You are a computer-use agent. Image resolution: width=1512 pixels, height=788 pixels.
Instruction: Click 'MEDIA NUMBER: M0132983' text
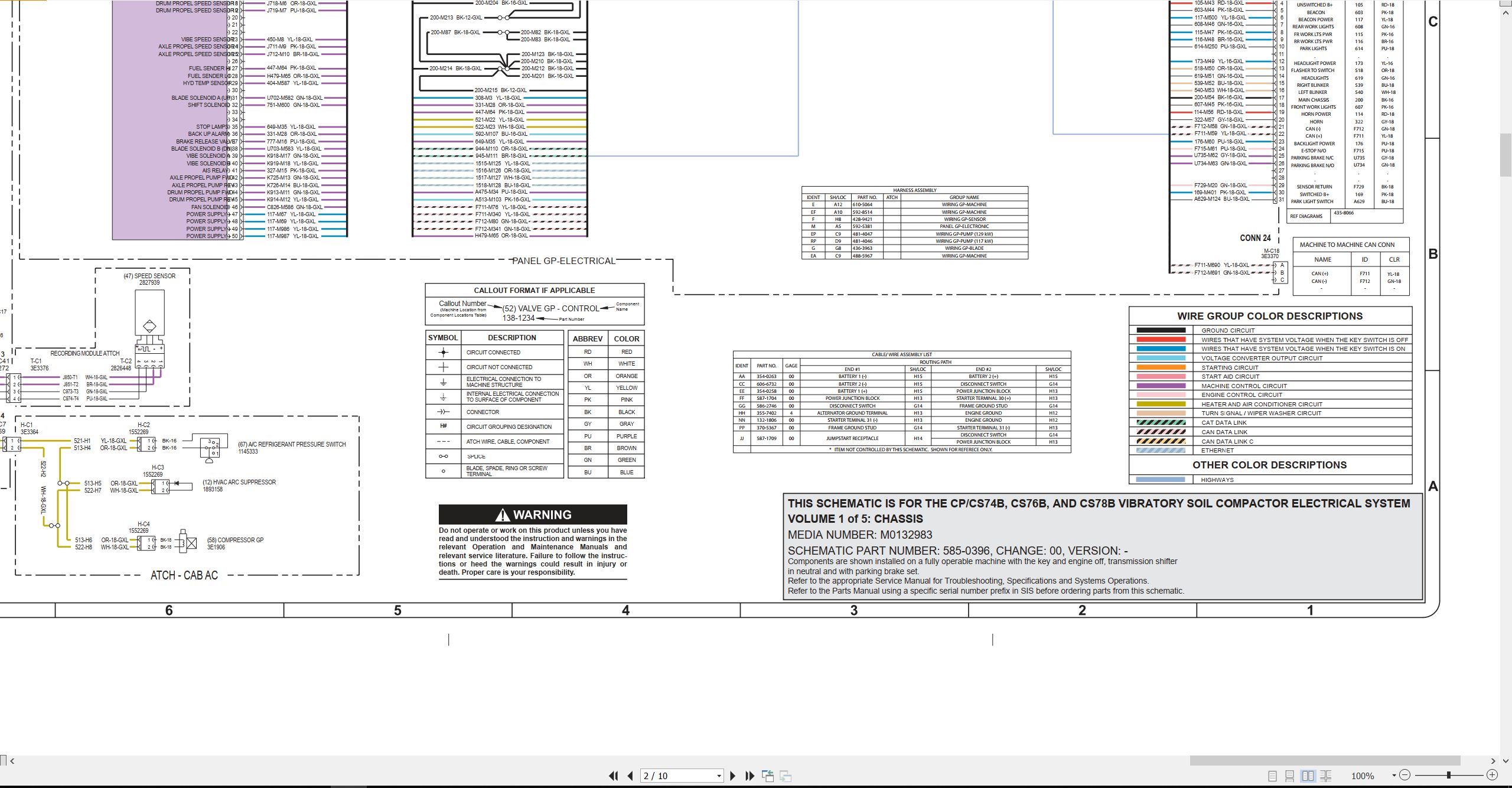tap(860, 535)
